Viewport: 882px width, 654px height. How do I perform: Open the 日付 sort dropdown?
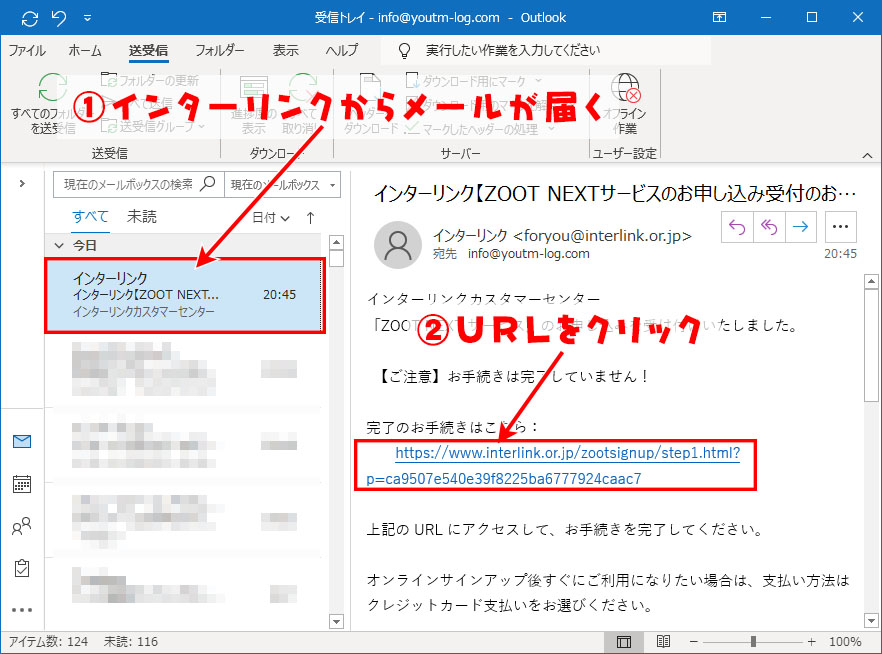tap(271, 218)
